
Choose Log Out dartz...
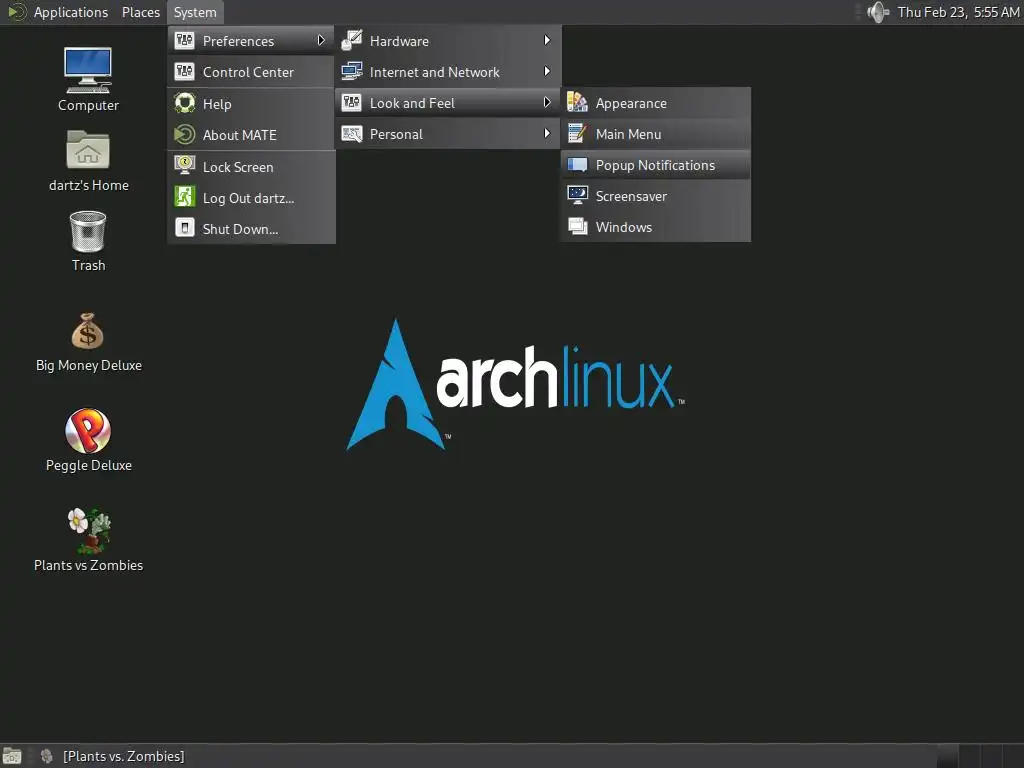[251, 198]
